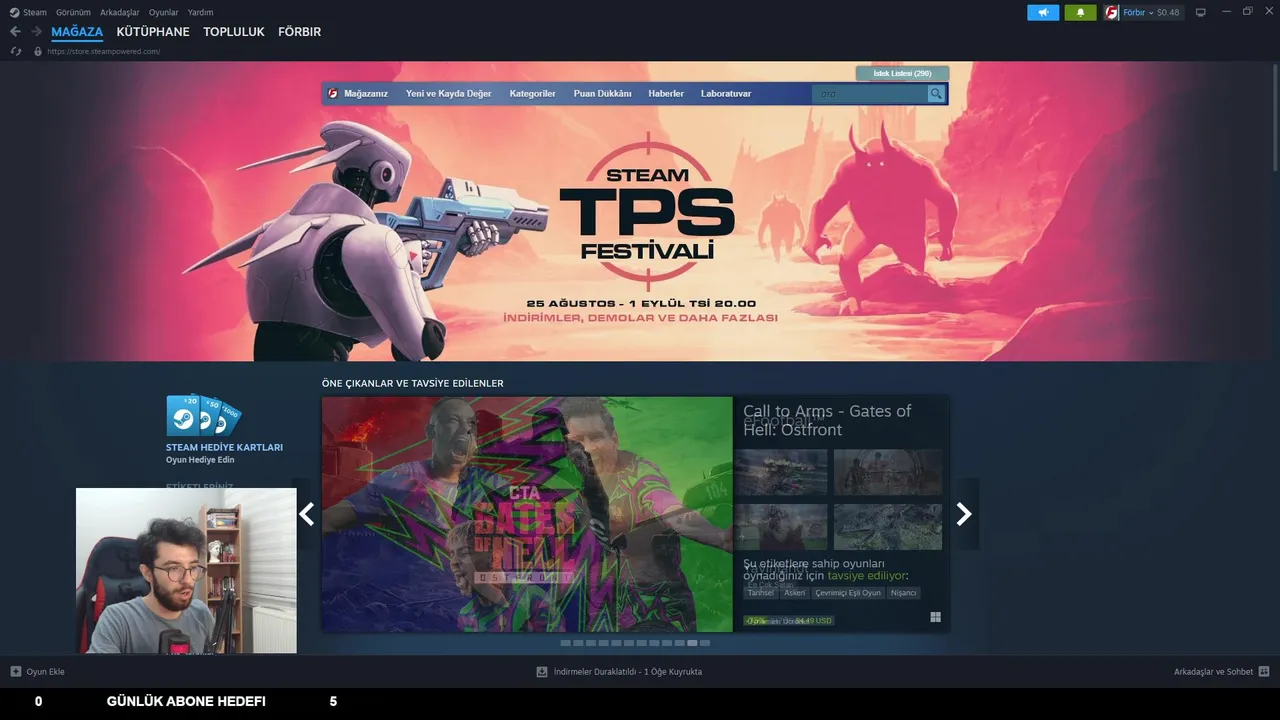Open the Görünüm menu
The width and height of the screenshot is (1280, 720).
[73, 13]
